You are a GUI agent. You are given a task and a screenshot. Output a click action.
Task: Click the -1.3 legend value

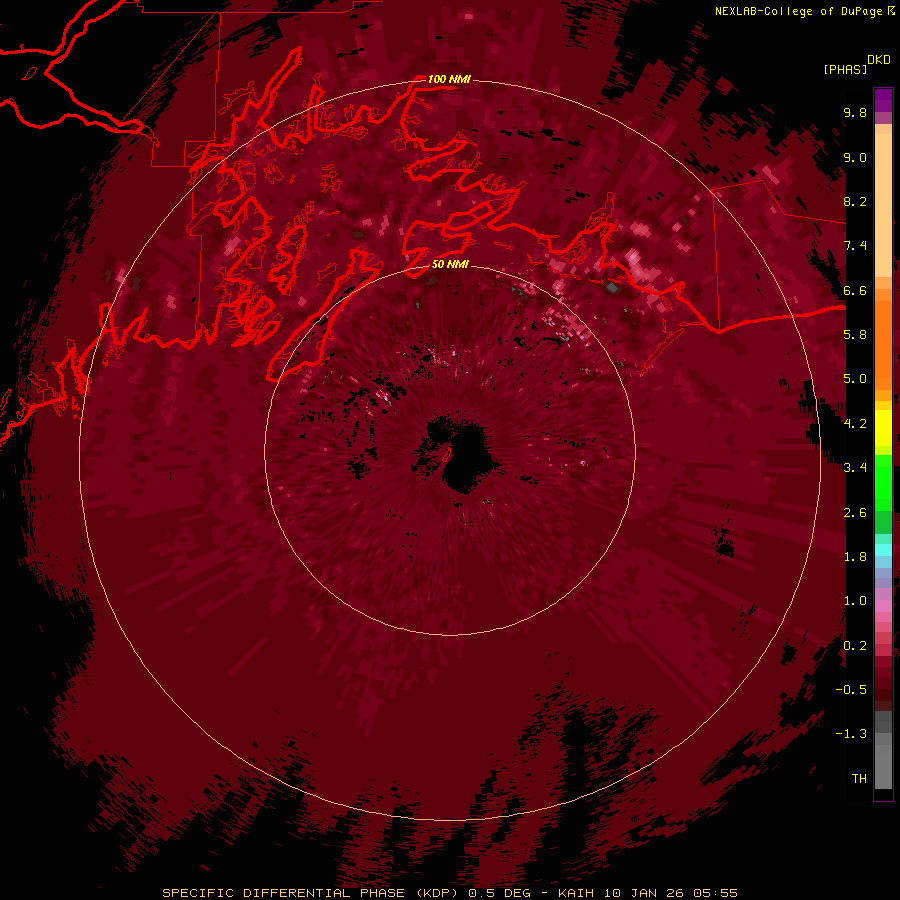point(851,734)
